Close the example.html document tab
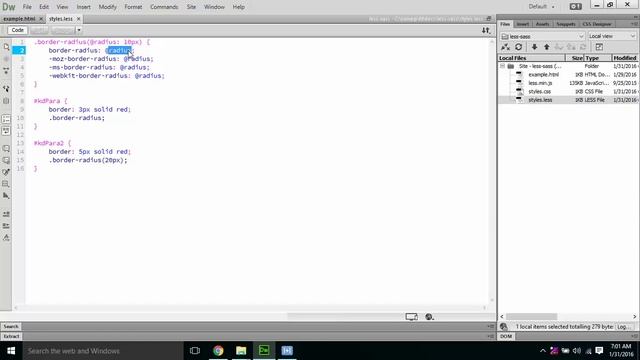The width and height of the screenshot is (640, 360). (41, 19)
